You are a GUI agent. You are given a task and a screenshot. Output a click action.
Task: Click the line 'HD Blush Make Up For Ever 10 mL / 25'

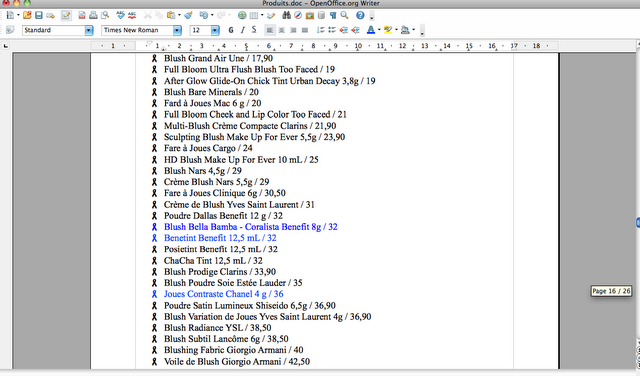click(241, 159)
